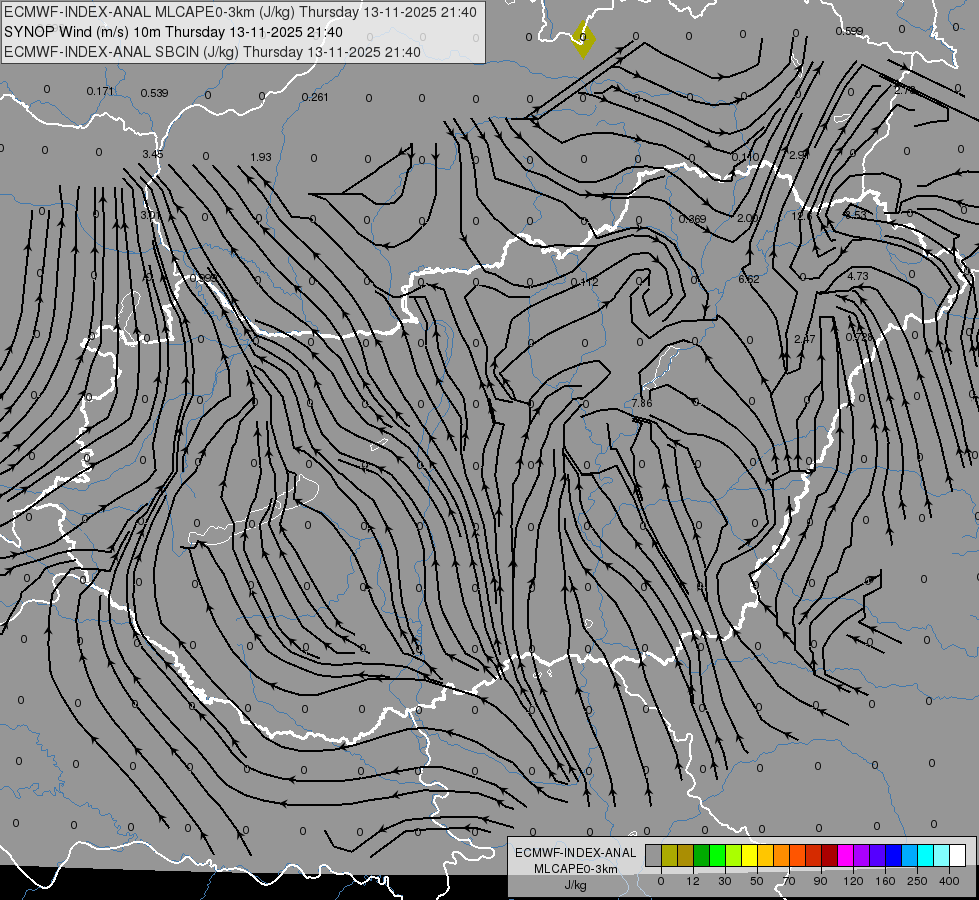
Task: Select the dark green legend swatch
Action: coord(702,855)
